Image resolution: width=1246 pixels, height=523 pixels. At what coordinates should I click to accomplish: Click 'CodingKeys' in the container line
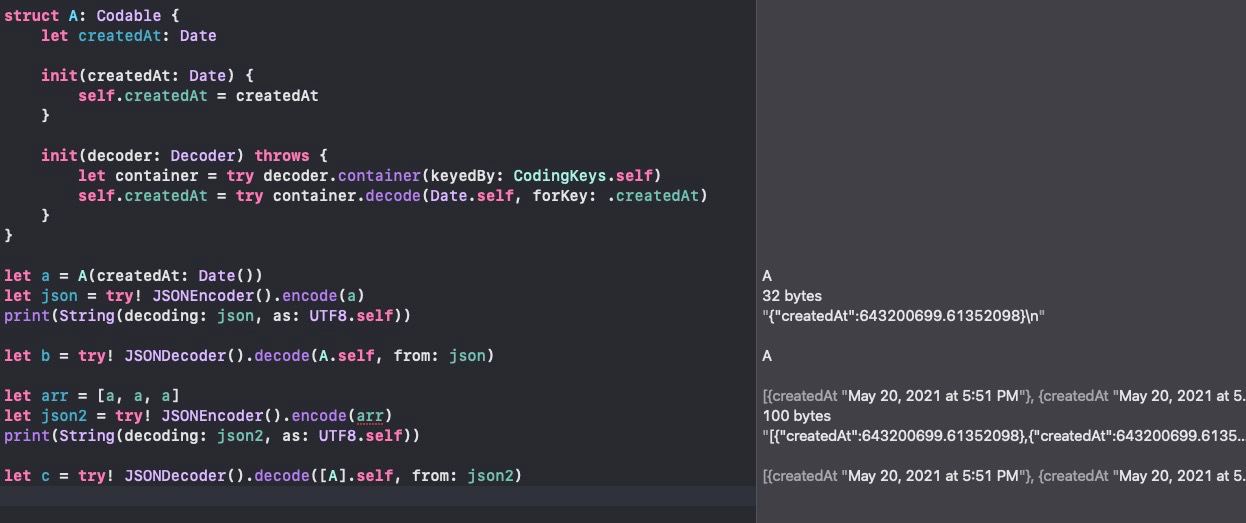click(x=559, y=176)
